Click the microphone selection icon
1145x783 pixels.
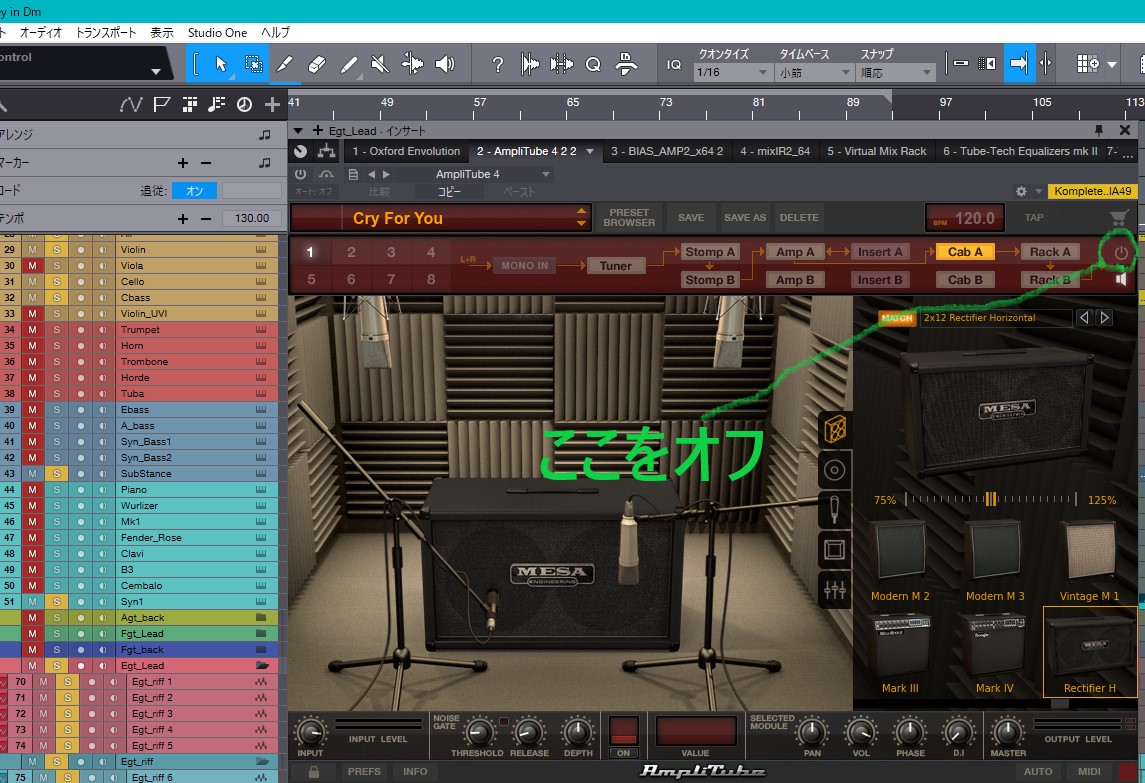pos(835,509)
